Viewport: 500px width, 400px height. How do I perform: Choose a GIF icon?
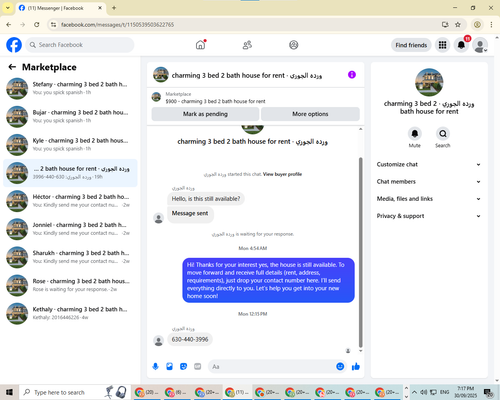197,367
